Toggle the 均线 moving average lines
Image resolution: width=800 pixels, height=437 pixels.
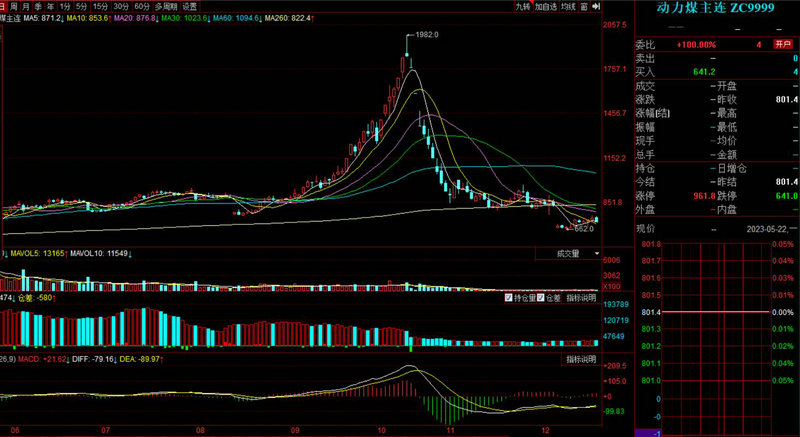point(570,6)
